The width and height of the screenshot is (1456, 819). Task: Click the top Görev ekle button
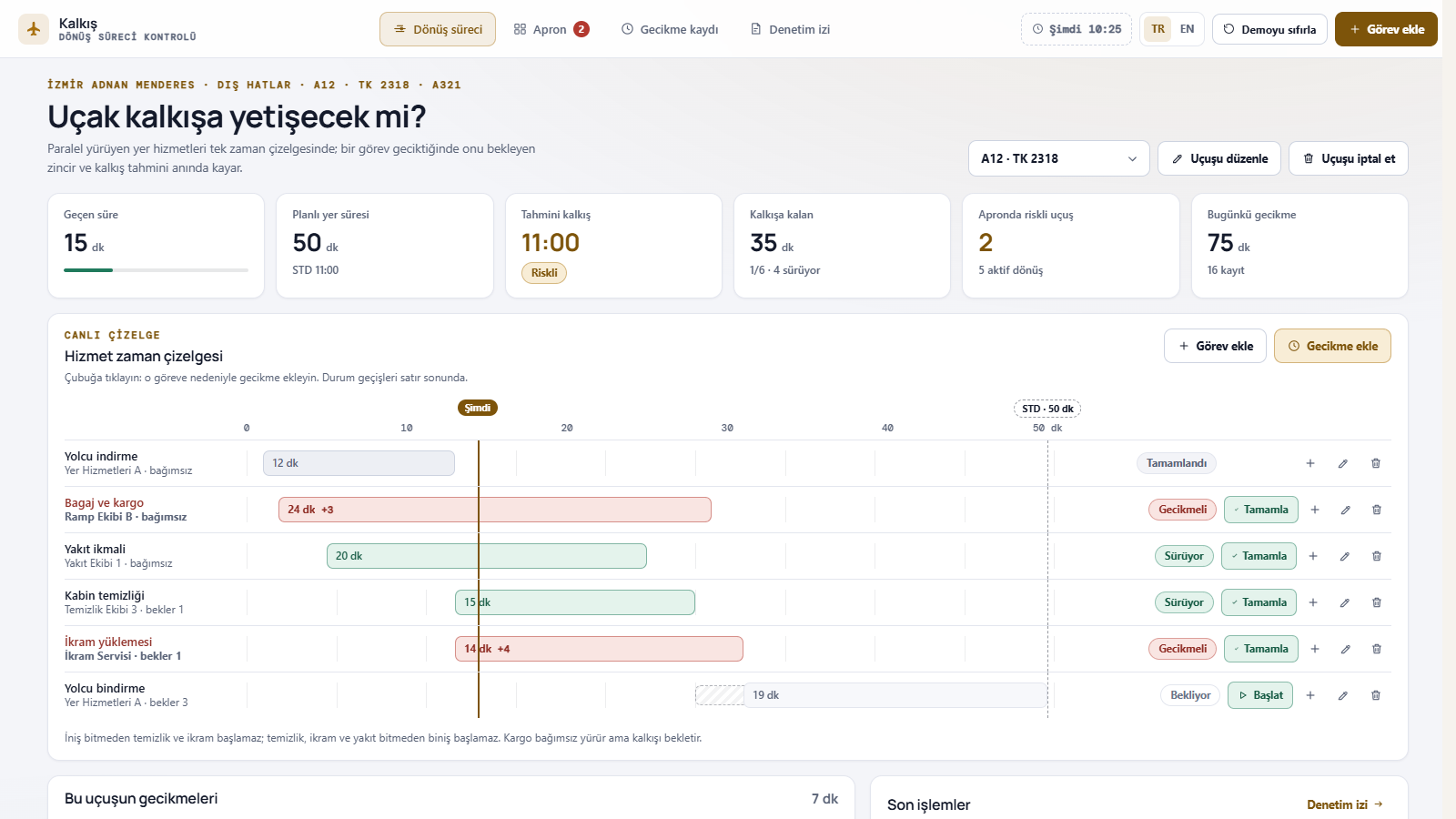[x=1386, y=29]
